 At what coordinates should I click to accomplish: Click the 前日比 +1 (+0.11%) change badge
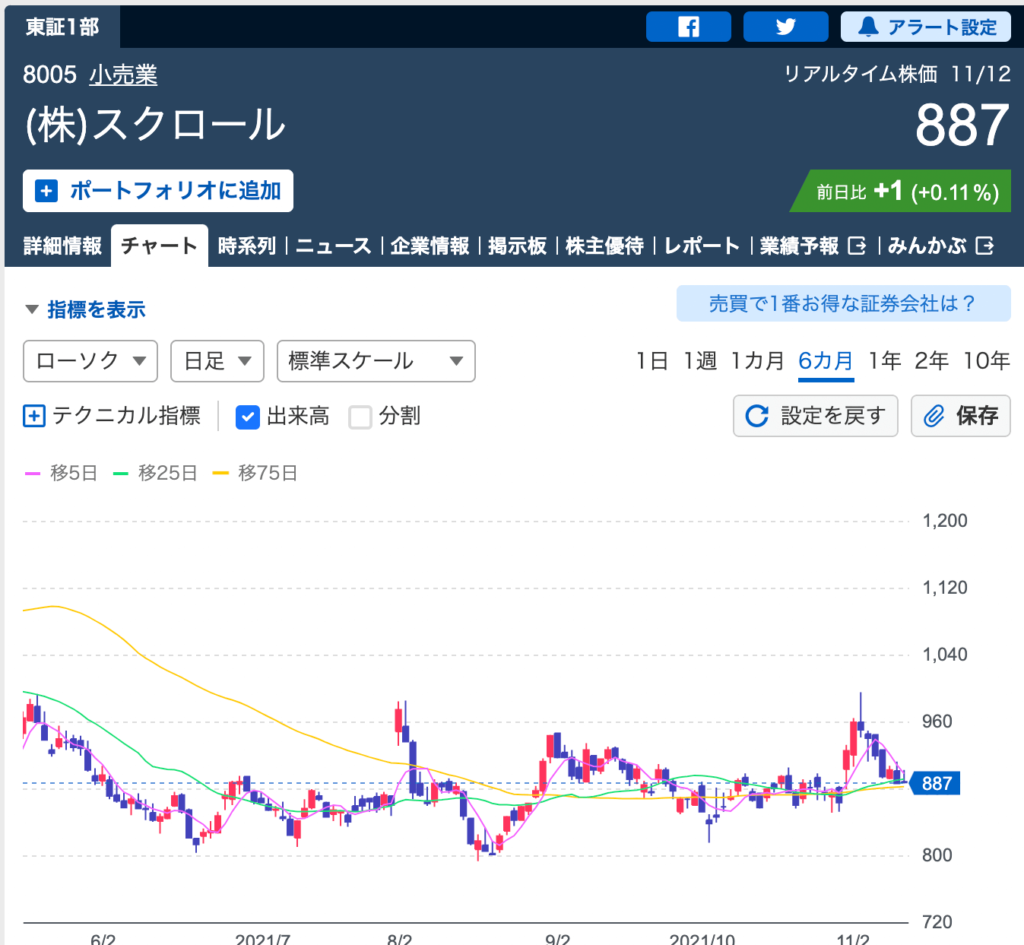[903, 191]
